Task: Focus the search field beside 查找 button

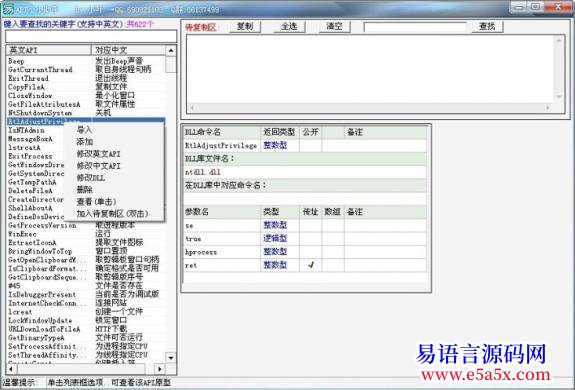Action: click(x=415, y=27)
